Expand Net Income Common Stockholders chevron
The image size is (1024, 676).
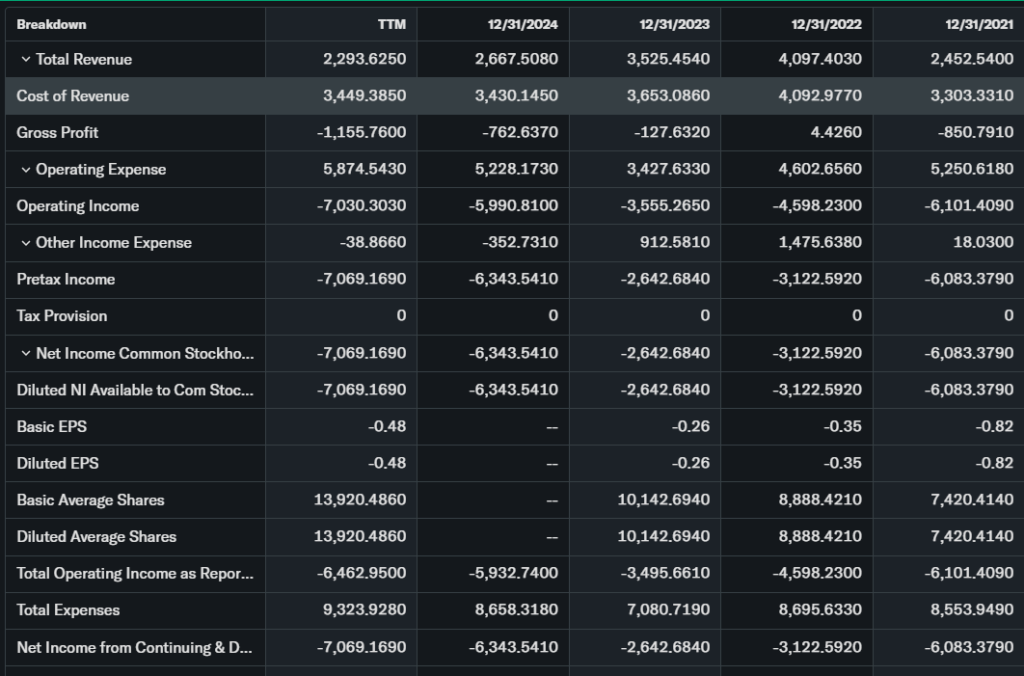click(26, 354)
